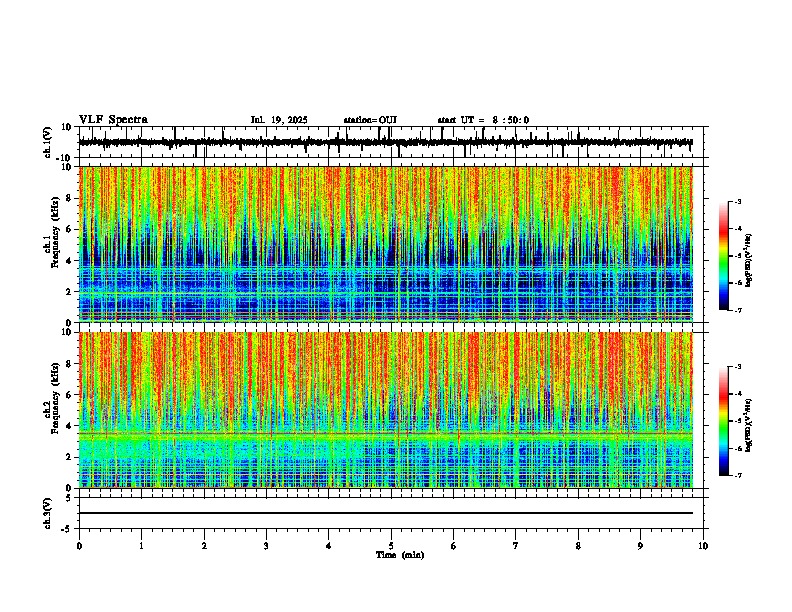
Task: Click the "station=" label in the header
Action: pos(361,120)
